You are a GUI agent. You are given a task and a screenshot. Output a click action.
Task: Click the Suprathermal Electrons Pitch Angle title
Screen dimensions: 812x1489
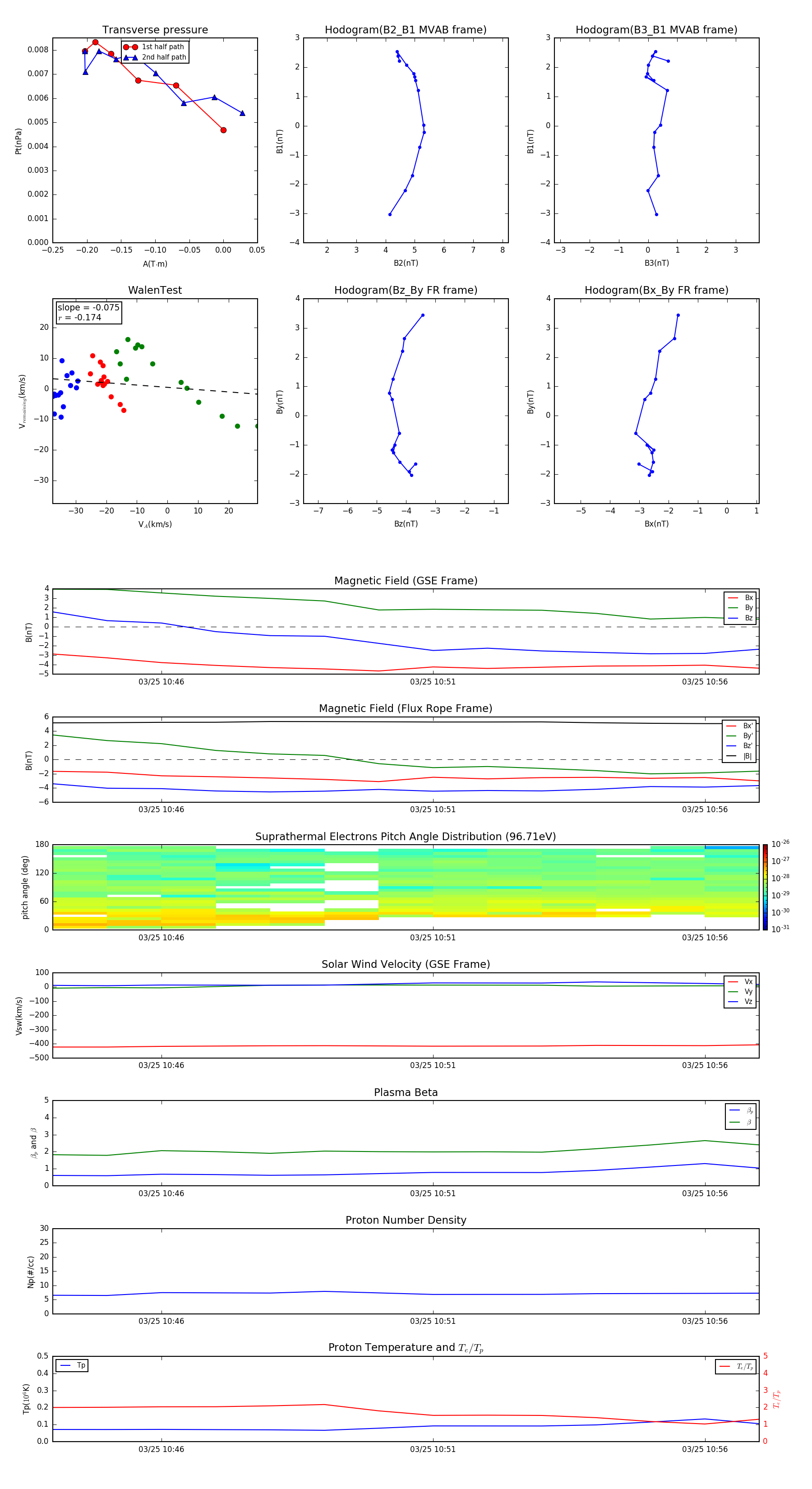[406, 837]
